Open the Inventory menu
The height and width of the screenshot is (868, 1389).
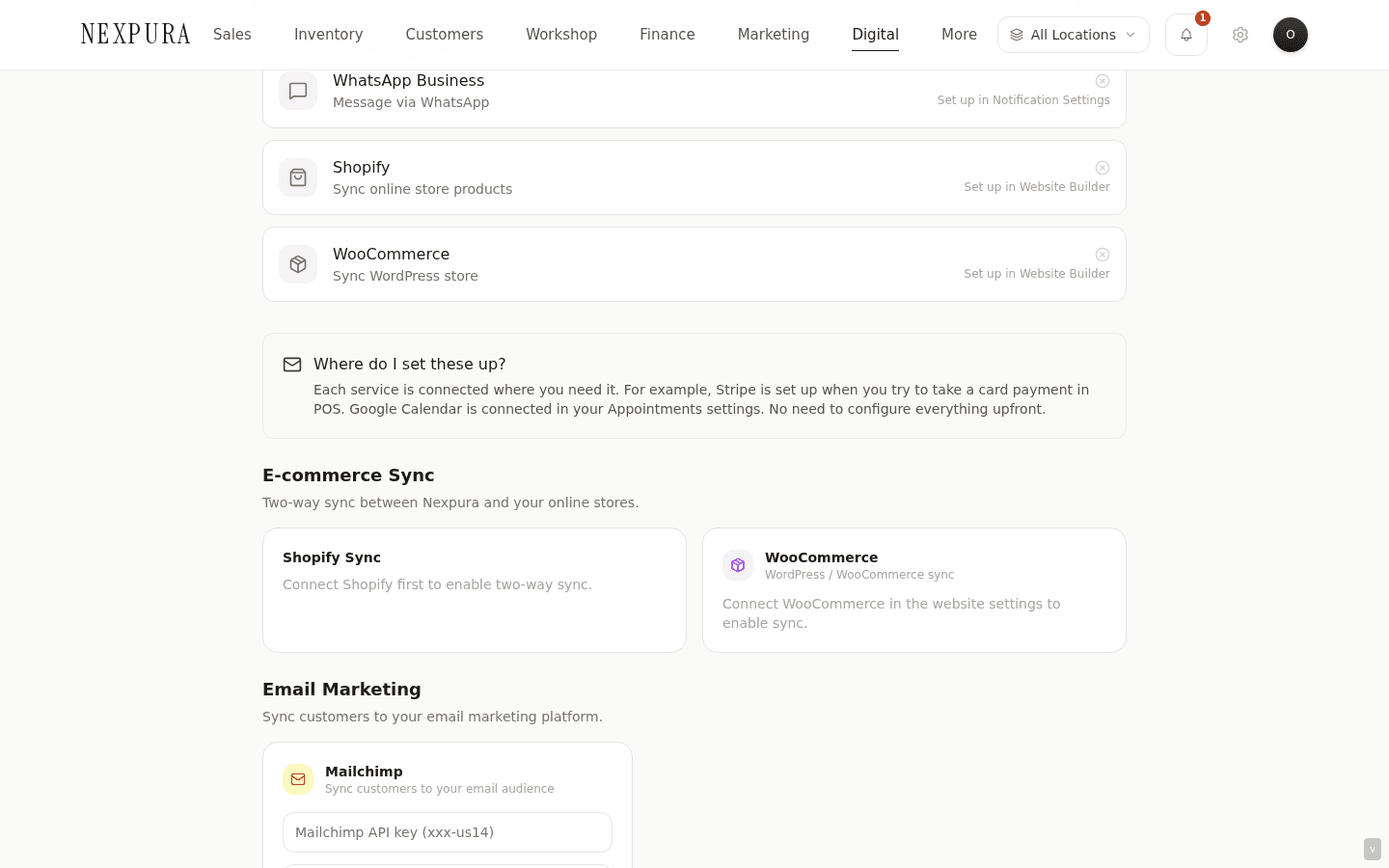coord(329,35)
